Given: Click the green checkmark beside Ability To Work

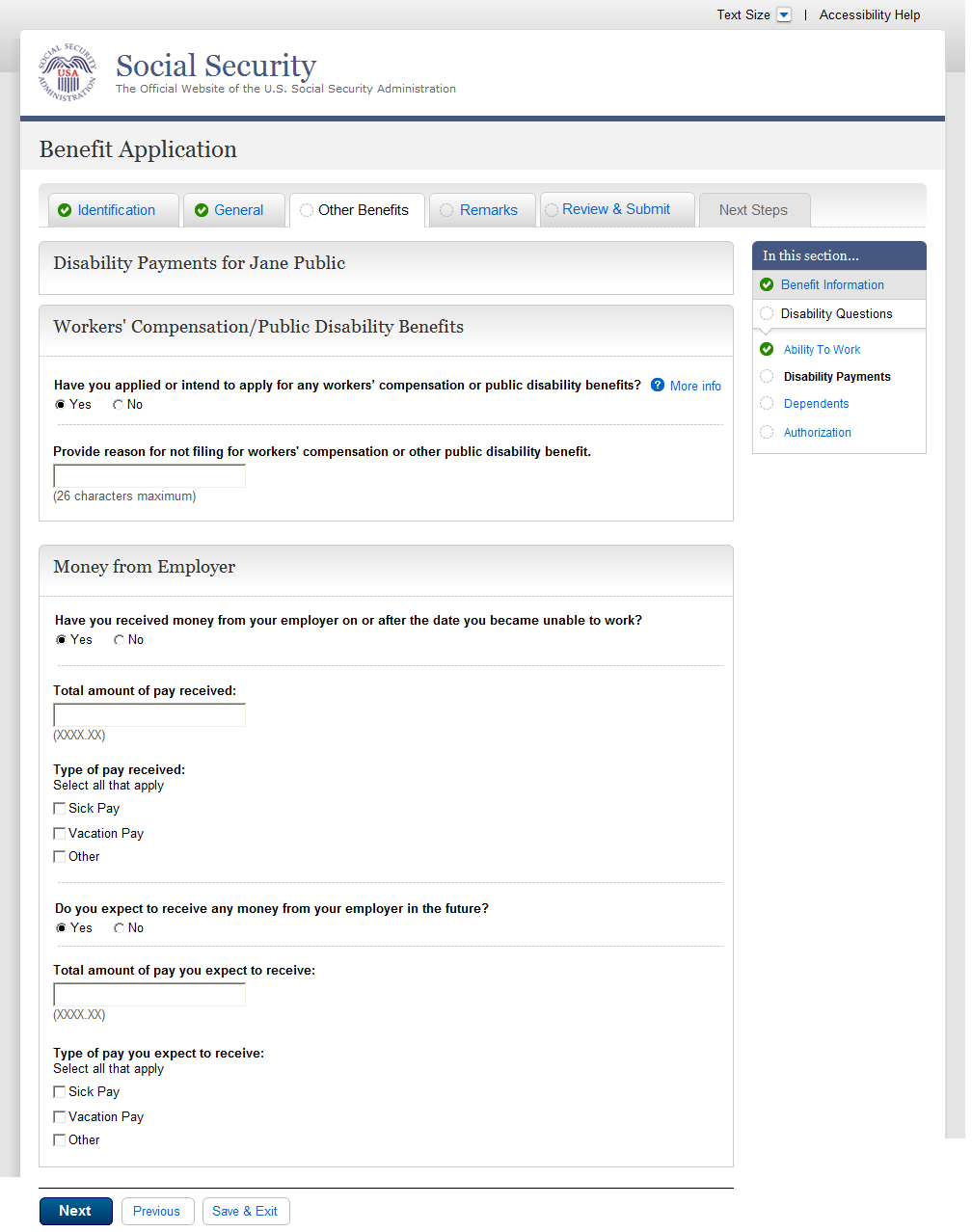Looking at the screenshot, I should point(767,349).
